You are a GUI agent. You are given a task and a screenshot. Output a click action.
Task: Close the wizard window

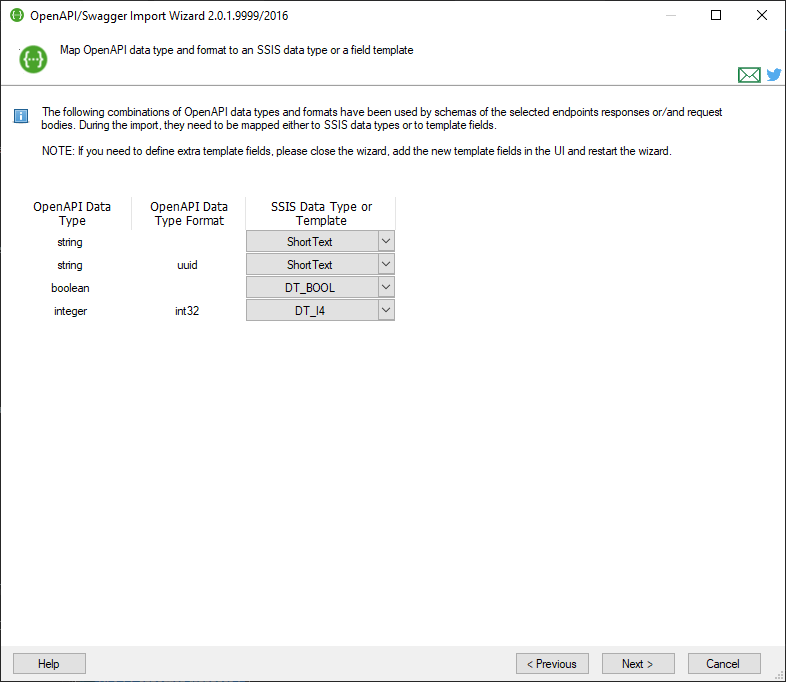(x=761, y=15)
